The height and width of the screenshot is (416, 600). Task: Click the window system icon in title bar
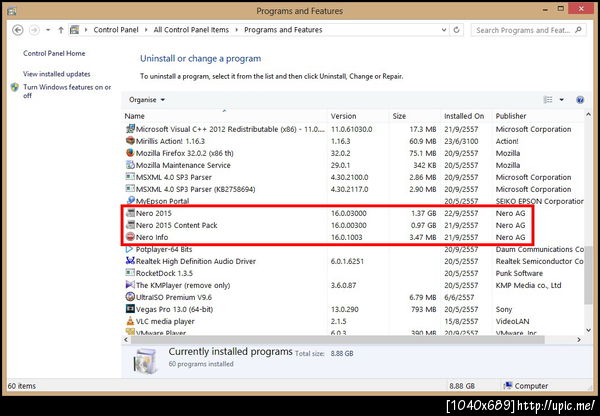click(x=12, y=11)
